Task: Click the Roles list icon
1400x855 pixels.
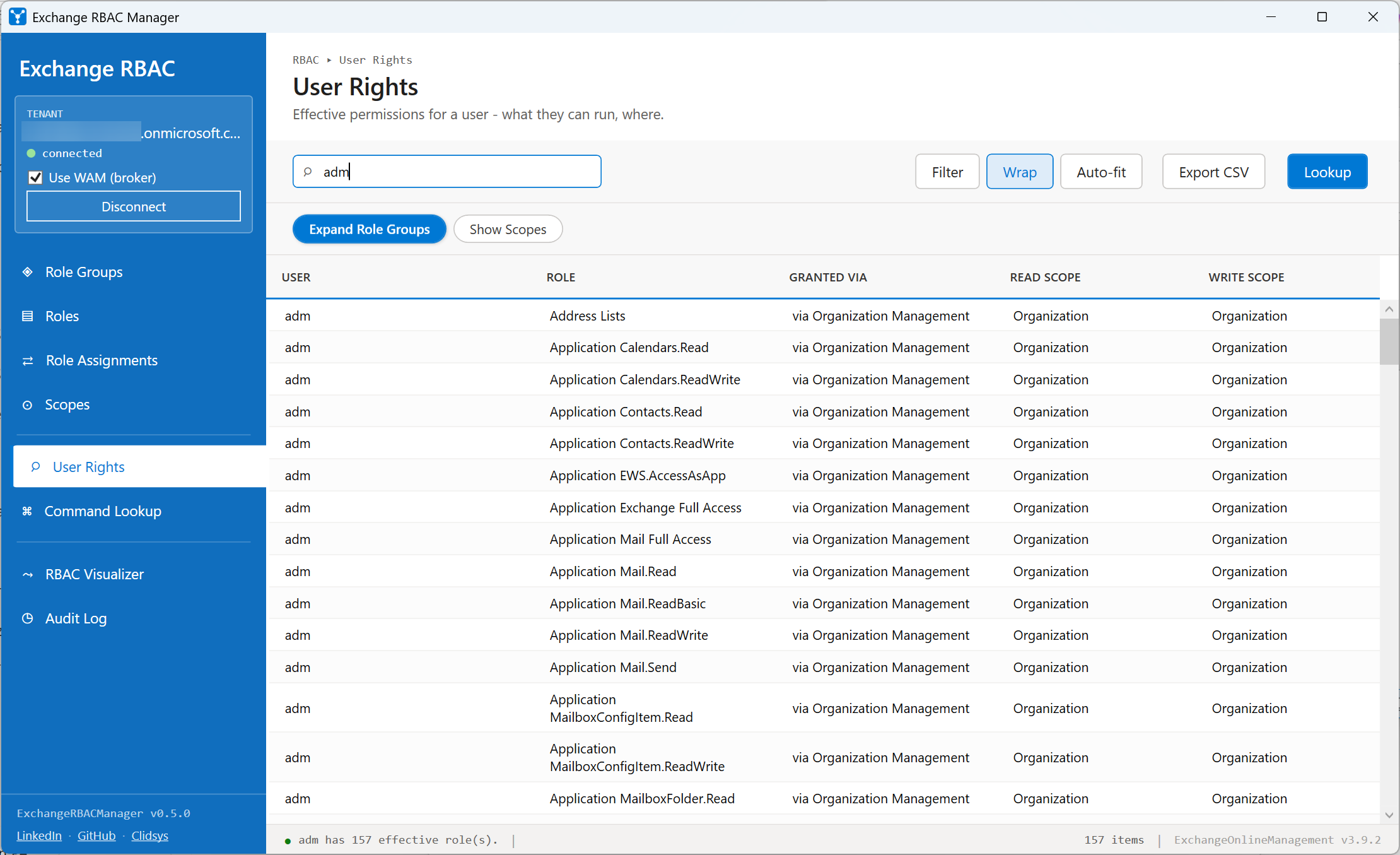Action: pyautogui.click(x=28, y=316)
